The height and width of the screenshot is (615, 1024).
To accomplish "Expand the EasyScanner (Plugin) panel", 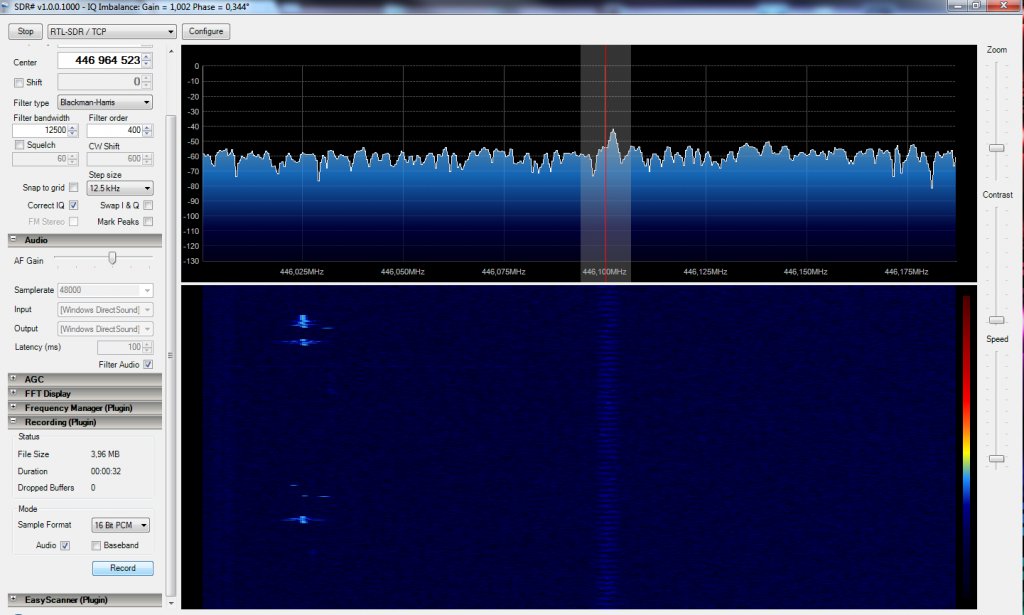I will coord(13,599).
